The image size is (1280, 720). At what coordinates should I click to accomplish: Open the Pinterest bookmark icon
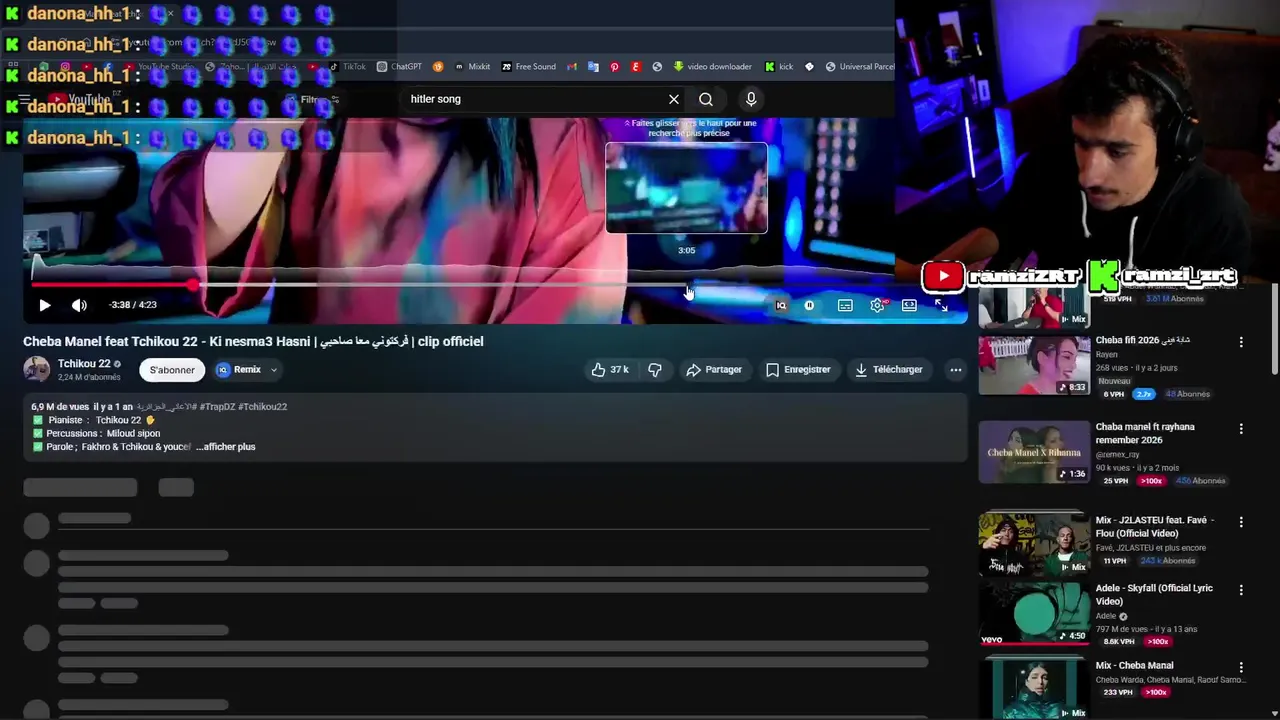(614, 67)
